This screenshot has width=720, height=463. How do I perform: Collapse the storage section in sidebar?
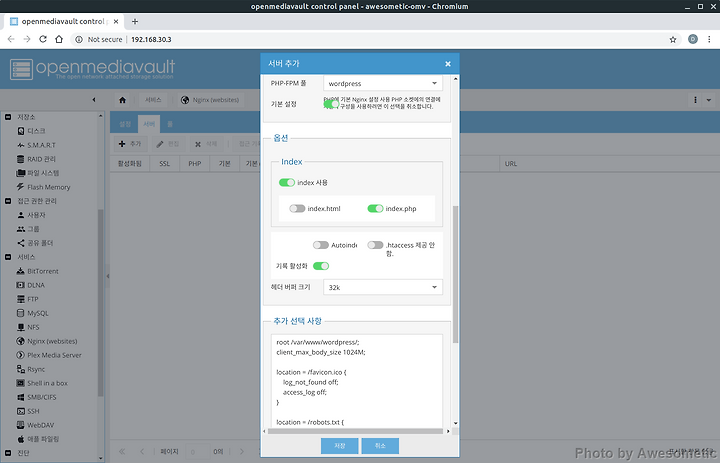pyautogui.click(x=8, y=117)
